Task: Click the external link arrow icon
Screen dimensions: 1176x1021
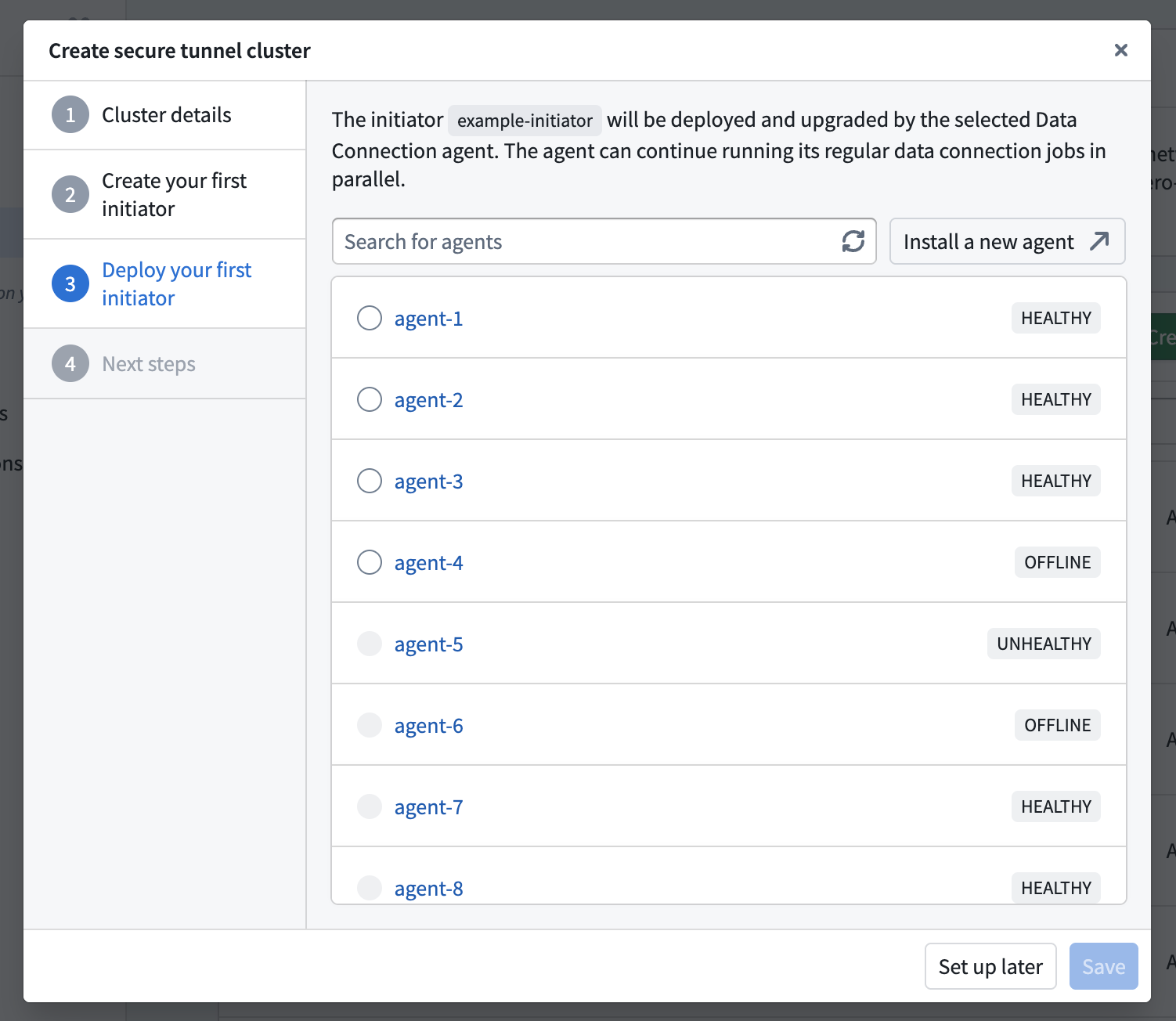Action: [x=1099, y=241]
